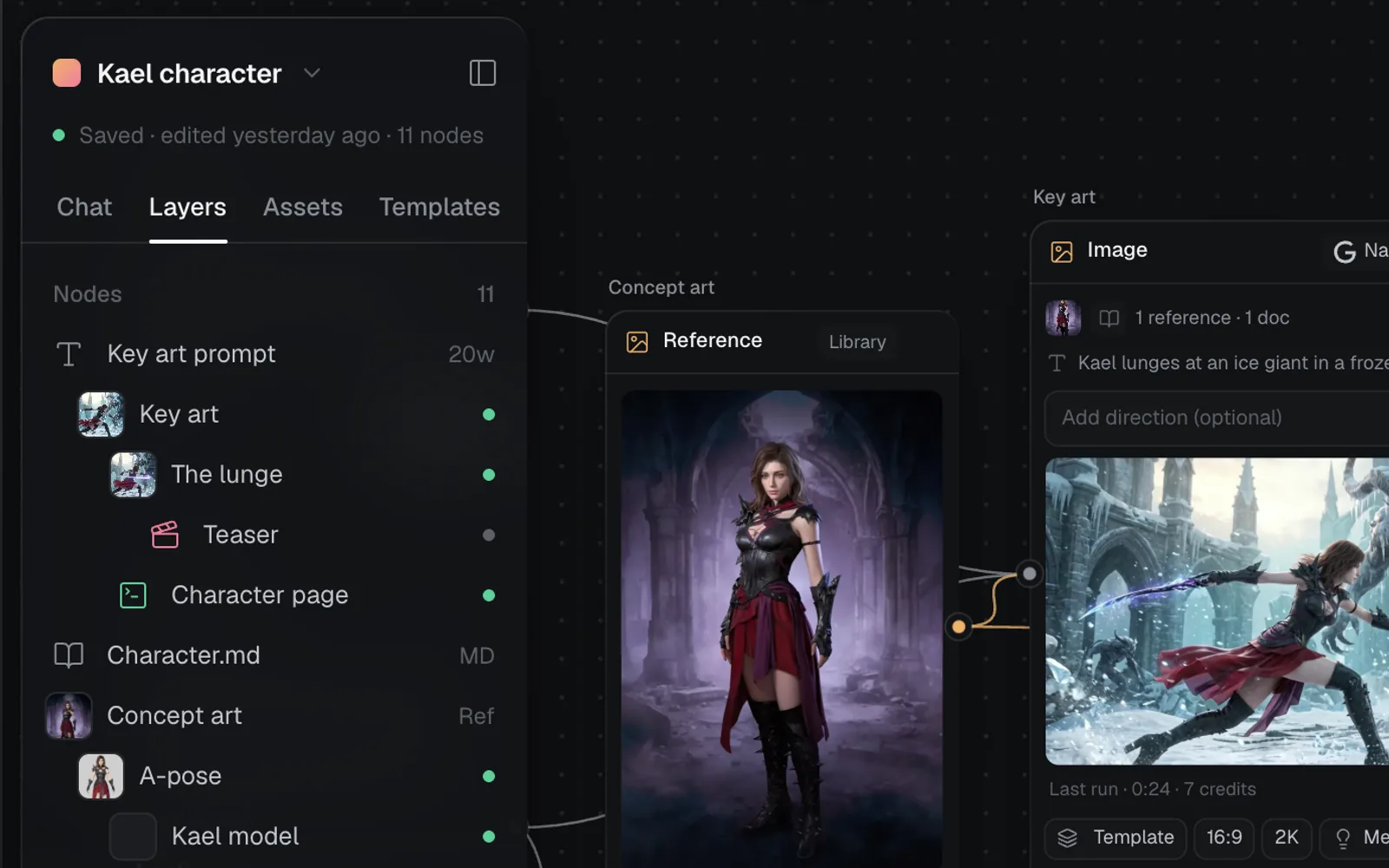Click the "1 reference · 1 doc" text

[x=1212, y=318]
